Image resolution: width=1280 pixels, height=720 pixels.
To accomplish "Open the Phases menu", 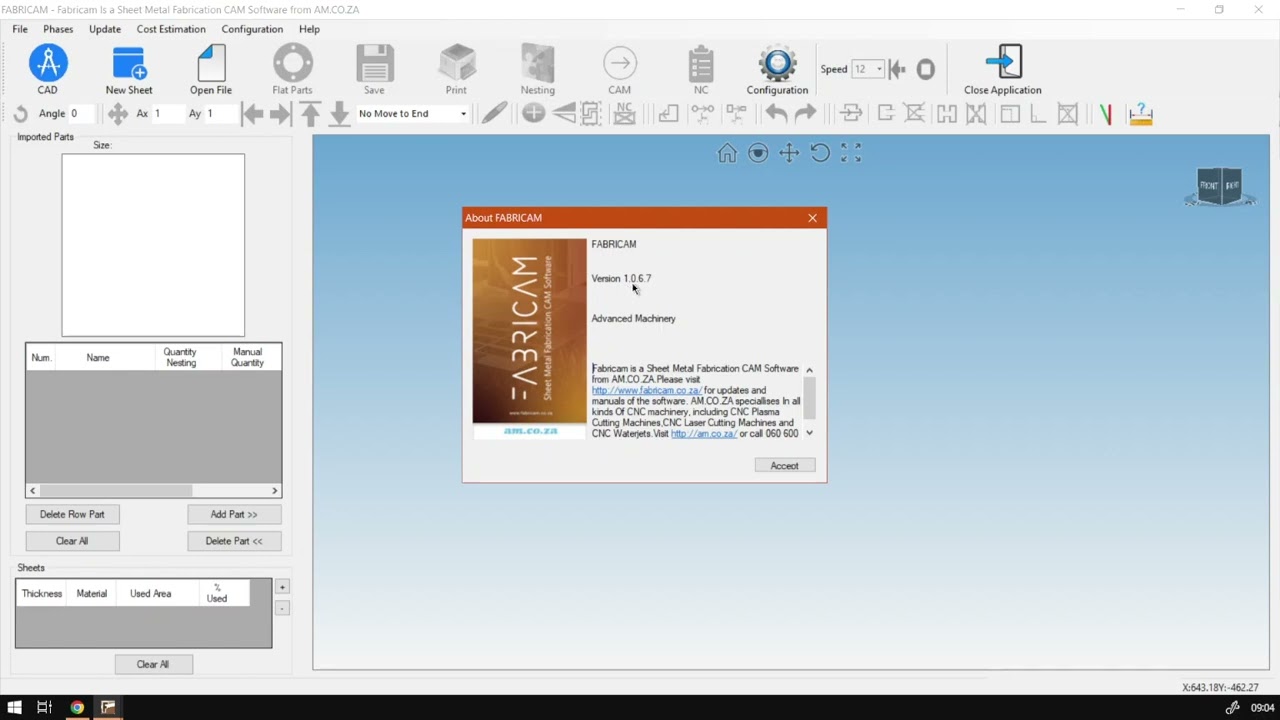I will point(58,29).
